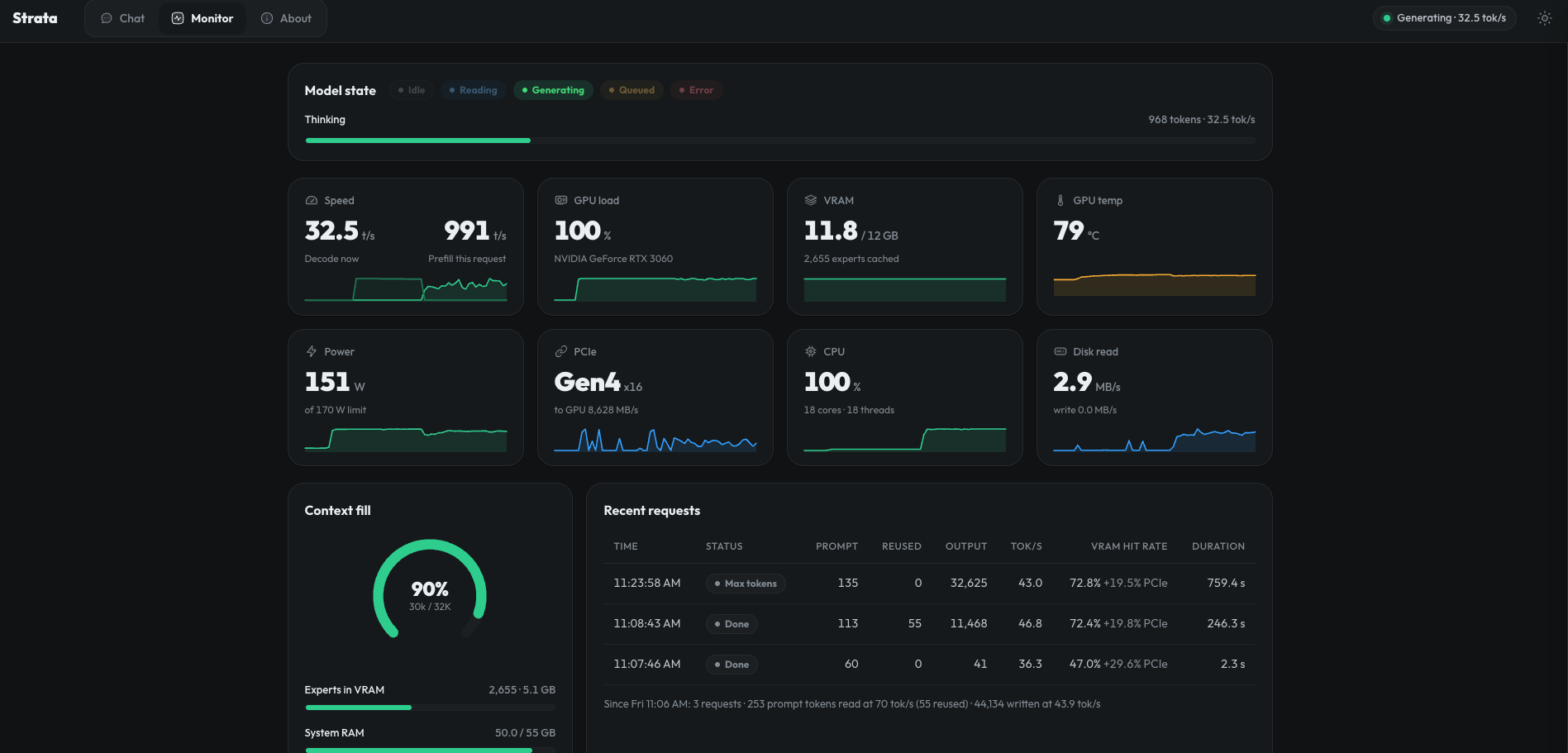Click the Done badge for 11:07:46 AM
This screenshot has width=1568, height=753.
pyautogui.click(x=732, y=665)
